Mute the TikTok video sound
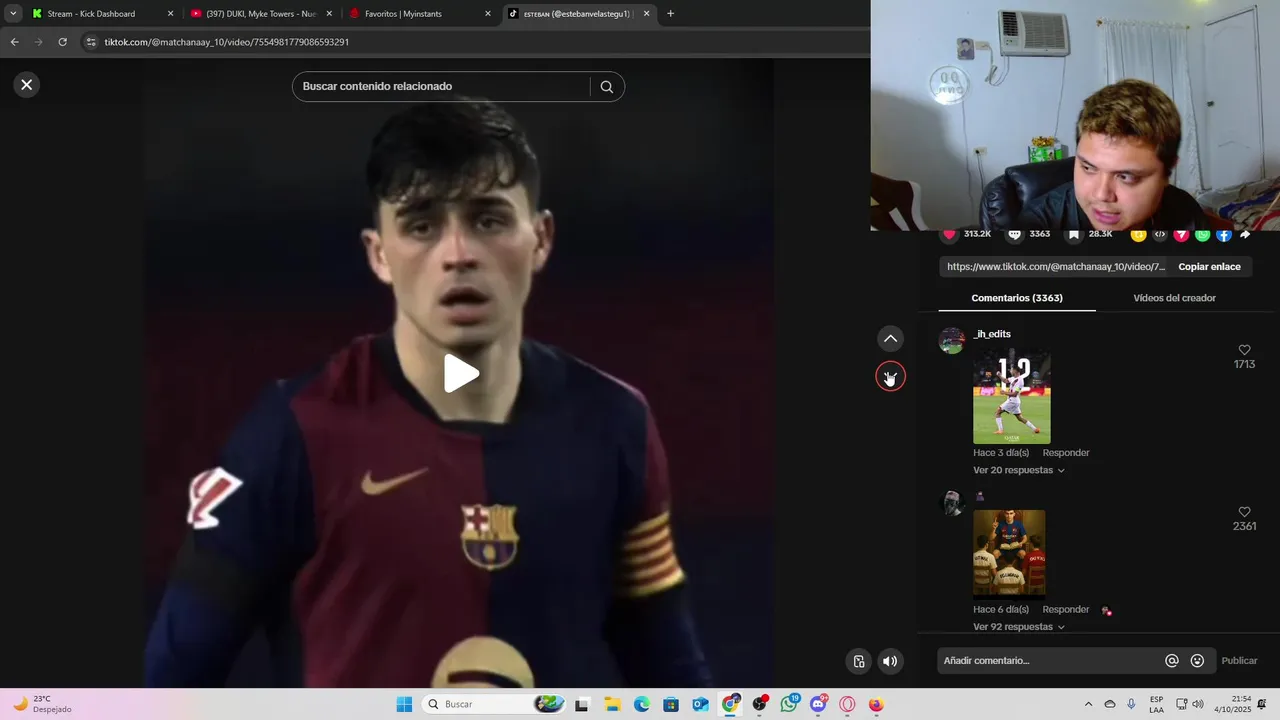Image resolution: width=1280 pixels, height=720 pixels. click(890, 661)
